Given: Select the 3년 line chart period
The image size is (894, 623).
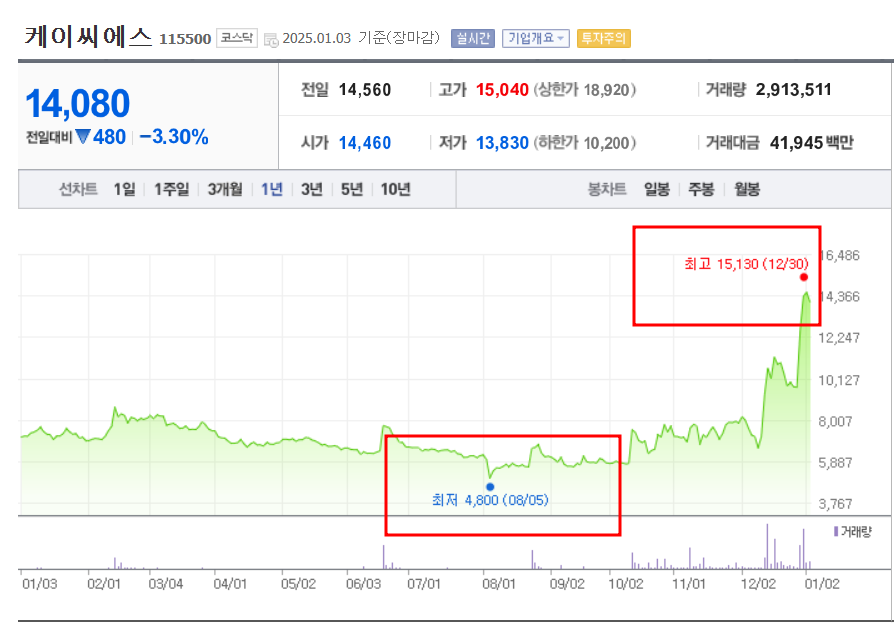Looking at the screenshot, I should point(312,189).
